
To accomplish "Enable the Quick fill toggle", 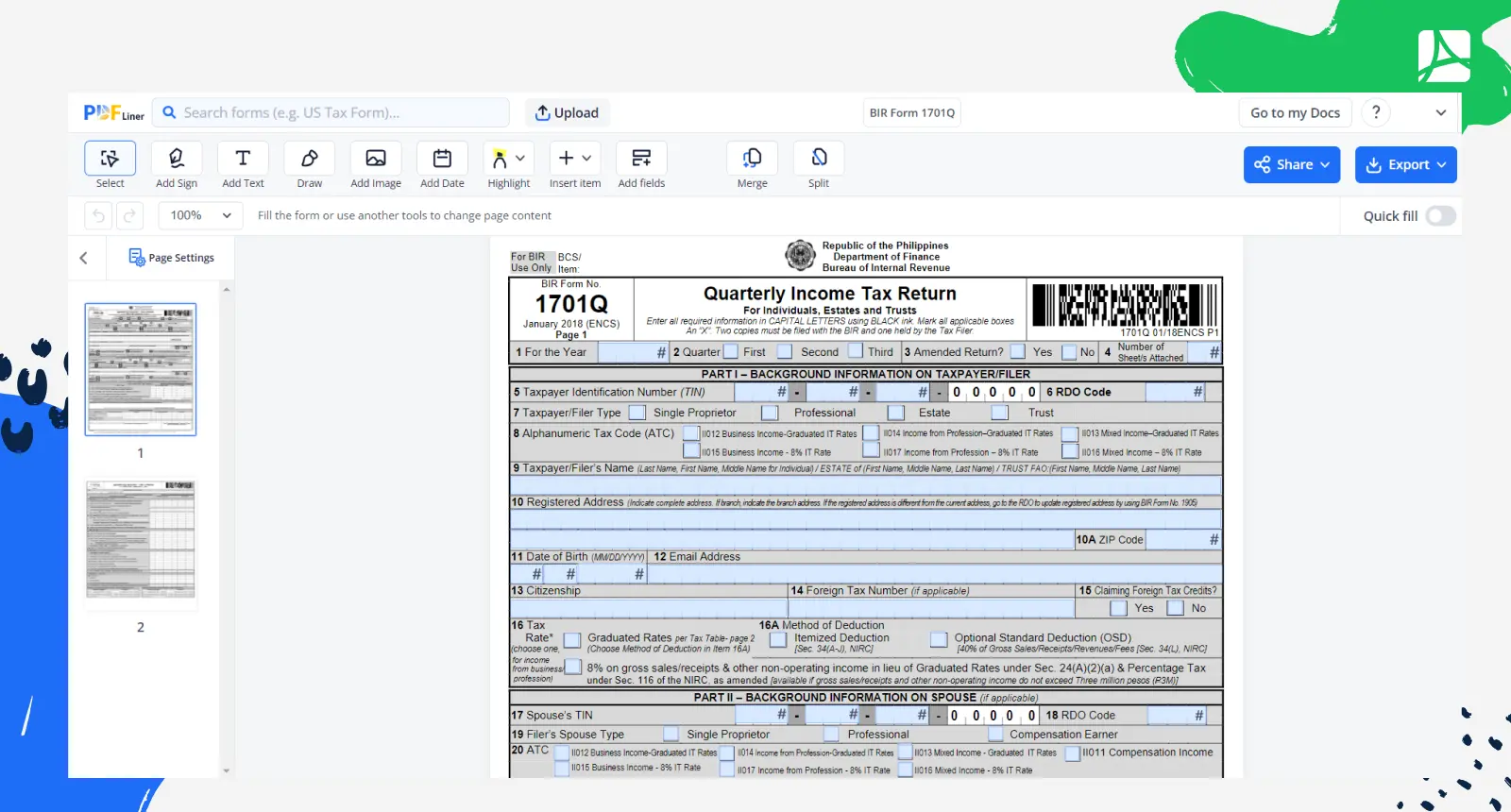I will [x=1440, y=216].
